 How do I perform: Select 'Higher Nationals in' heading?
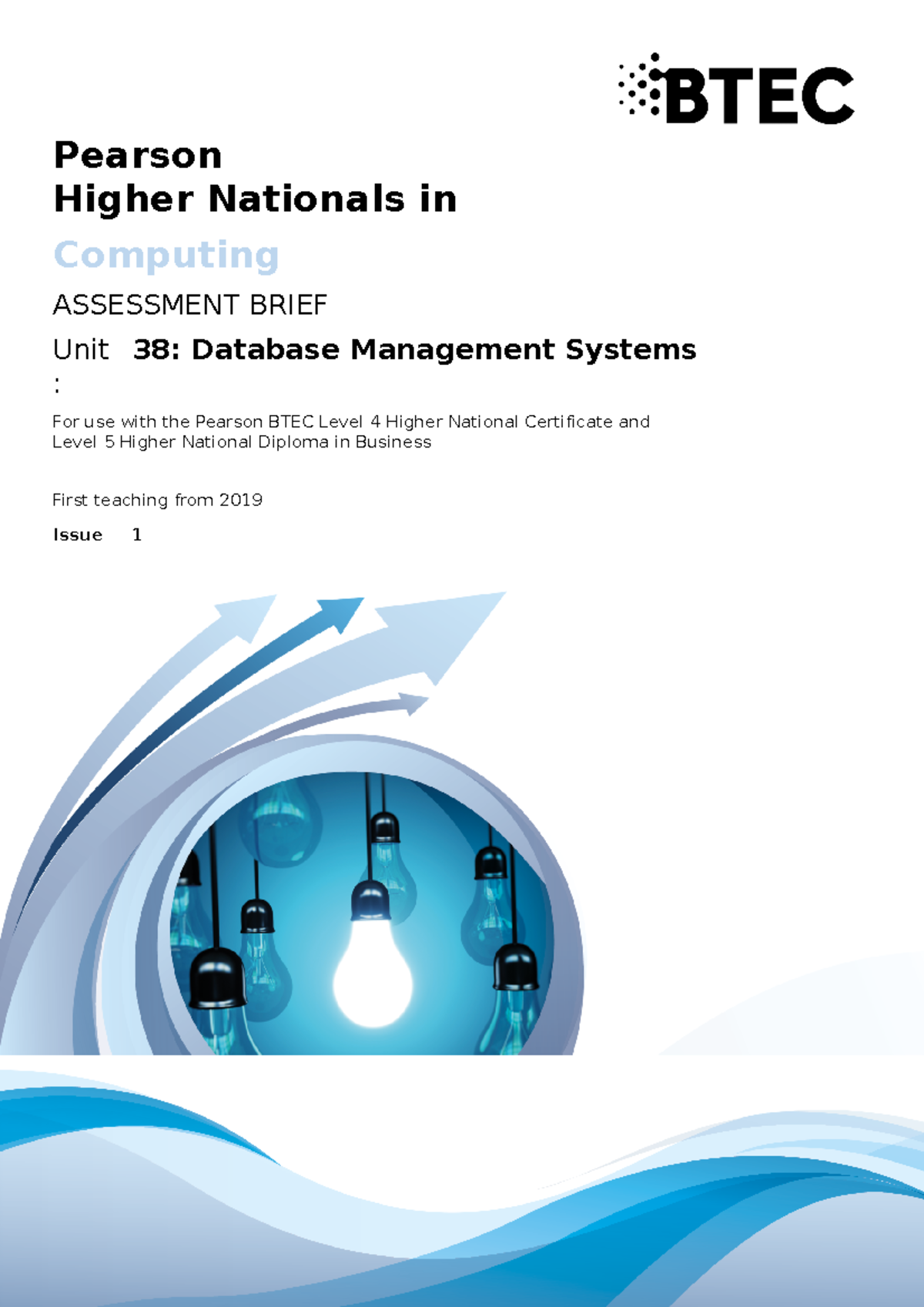pyautogui.click(x=255, y=199)
